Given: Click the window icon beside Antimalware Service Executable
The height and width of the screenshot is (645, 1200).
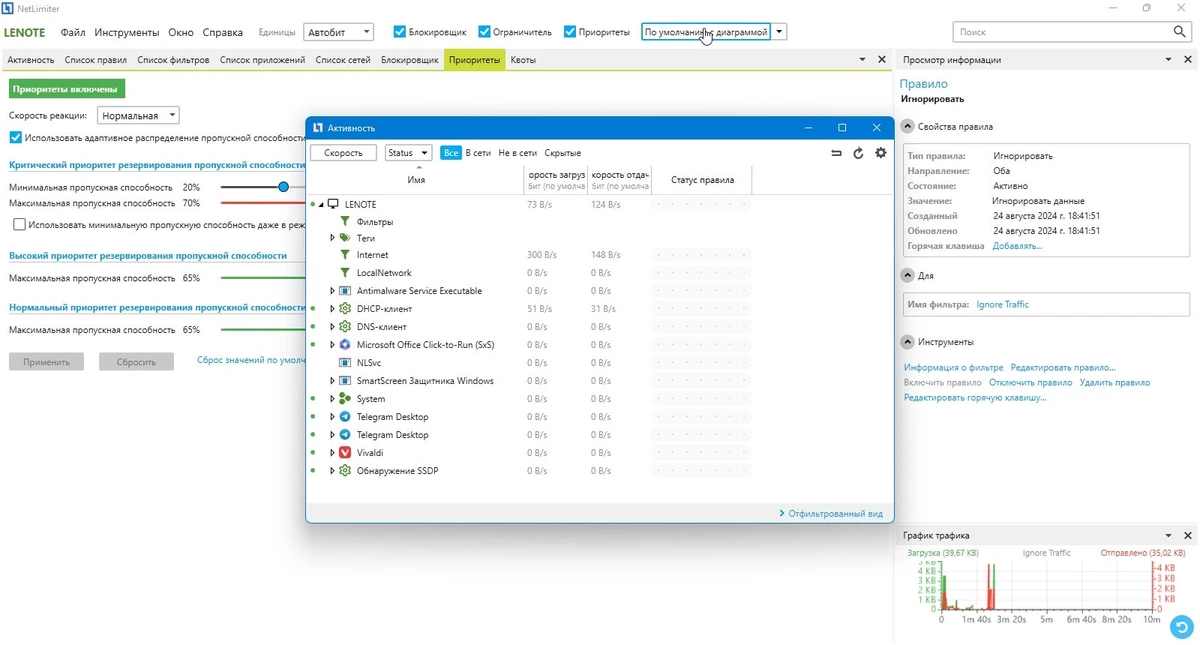Looking at the screenshot, I should tap(345, 291).
